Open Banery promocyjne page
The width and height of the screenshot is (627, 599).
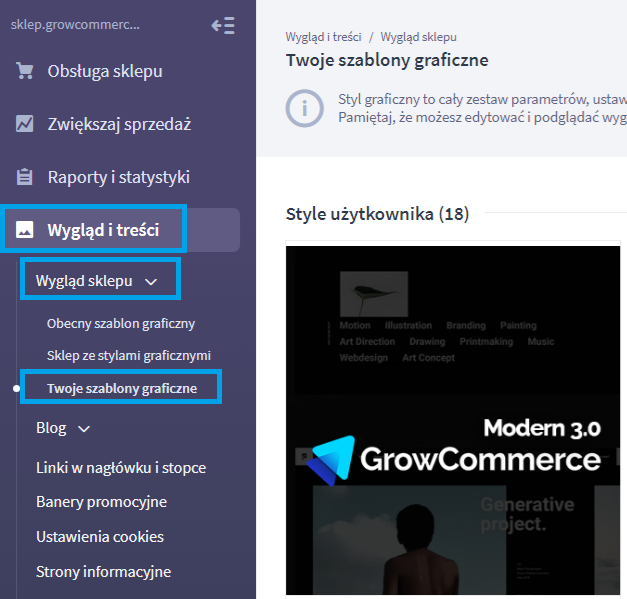[x=101, y=502]
